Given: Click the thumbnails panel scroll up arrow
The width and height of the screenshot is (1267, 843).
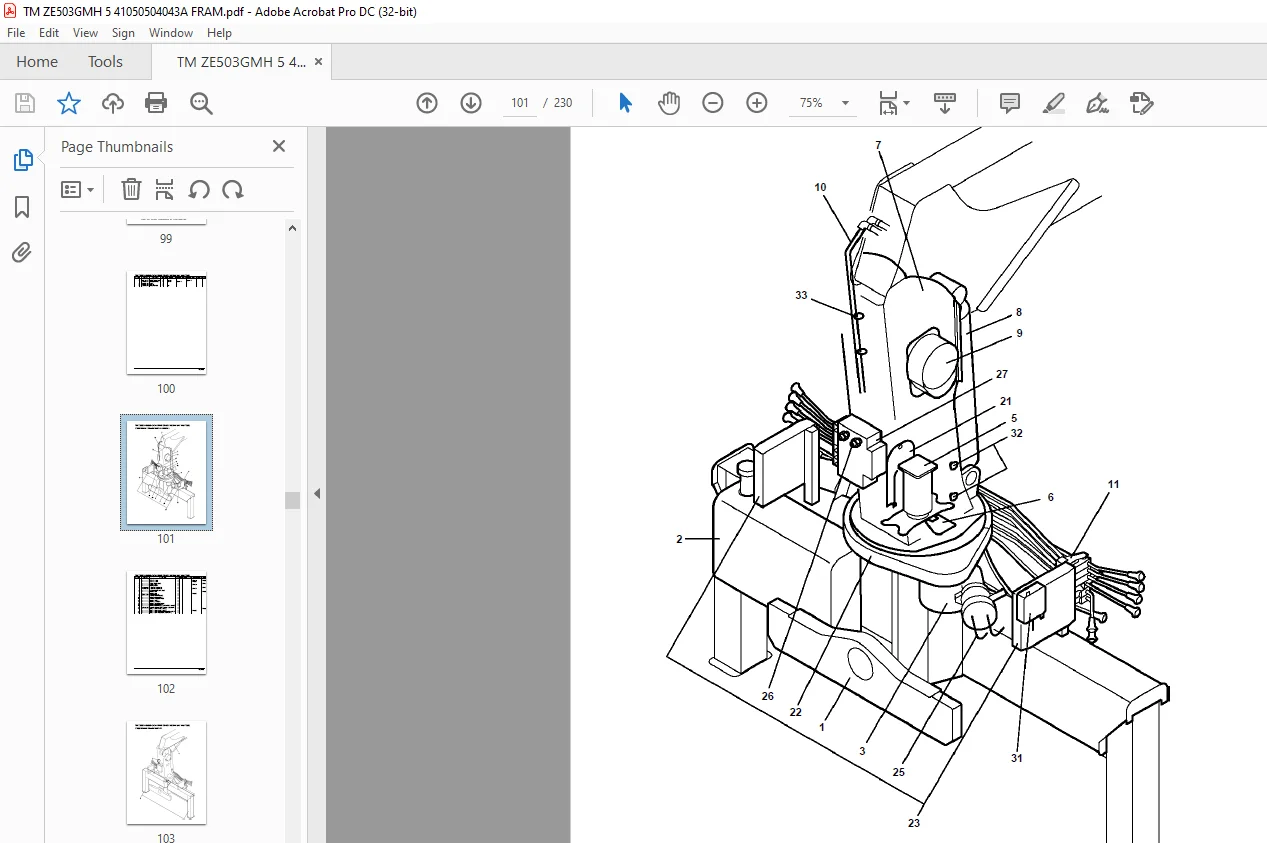Looking at the screenshot, I should click(293, 228).
